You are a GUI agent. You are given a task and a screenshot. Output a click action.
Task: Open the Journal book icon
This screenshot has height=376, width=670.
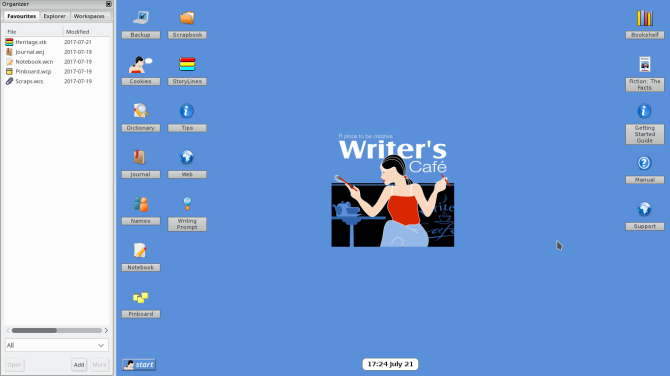coord(139,157)
